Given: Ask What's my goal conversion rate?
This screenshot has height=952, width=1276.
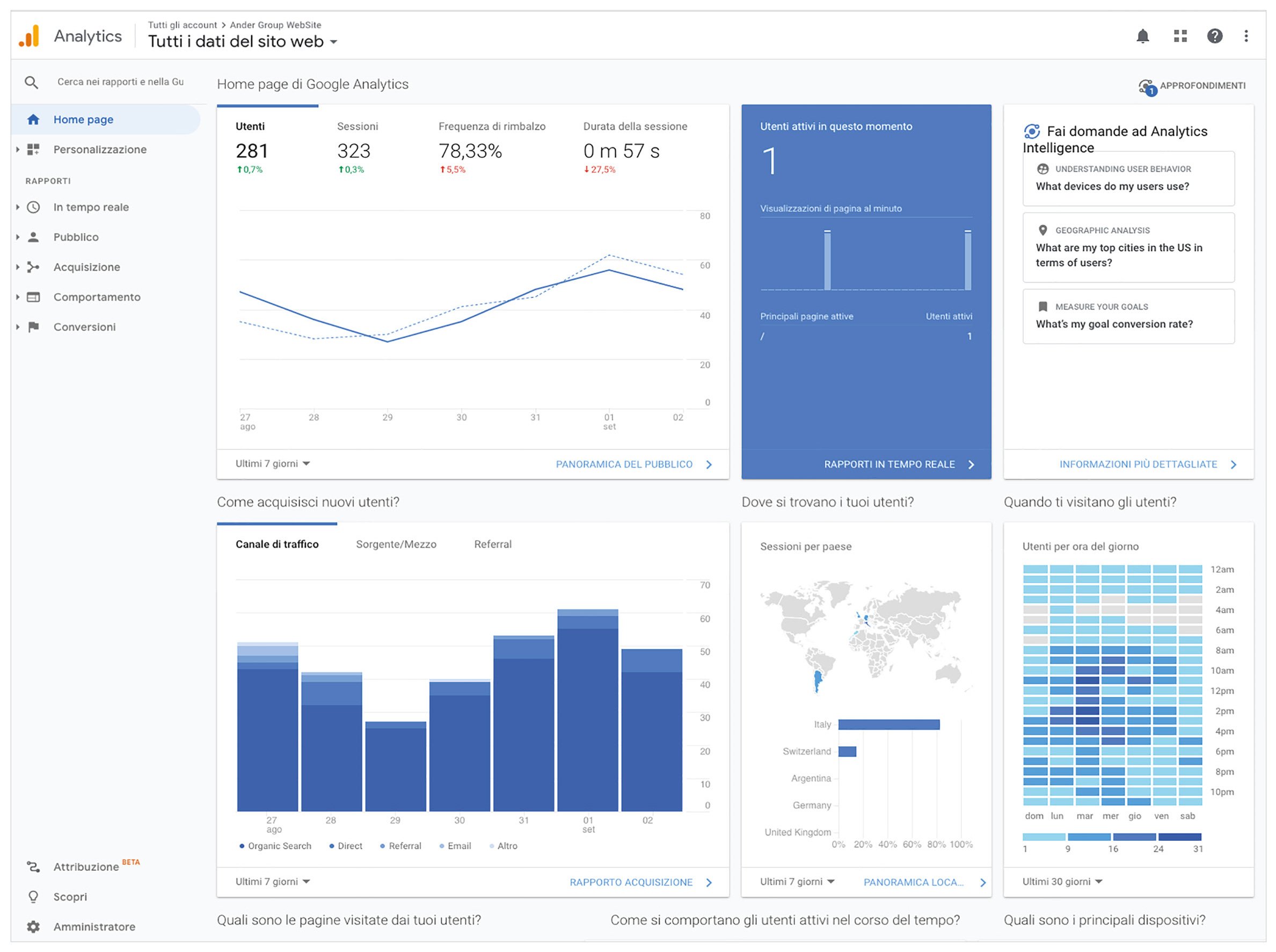Looking at the screenshot, I should [x=1128, y=316].
